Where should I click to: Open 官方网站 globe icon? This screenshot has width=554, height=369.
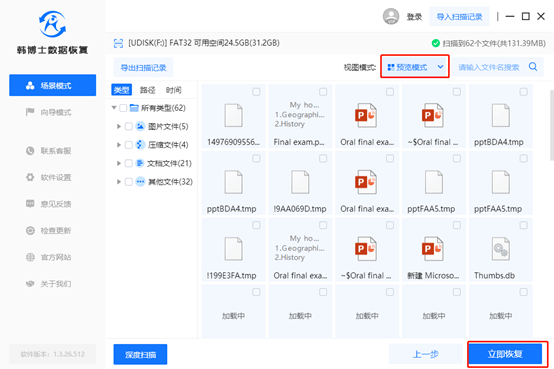click(30, 257)
